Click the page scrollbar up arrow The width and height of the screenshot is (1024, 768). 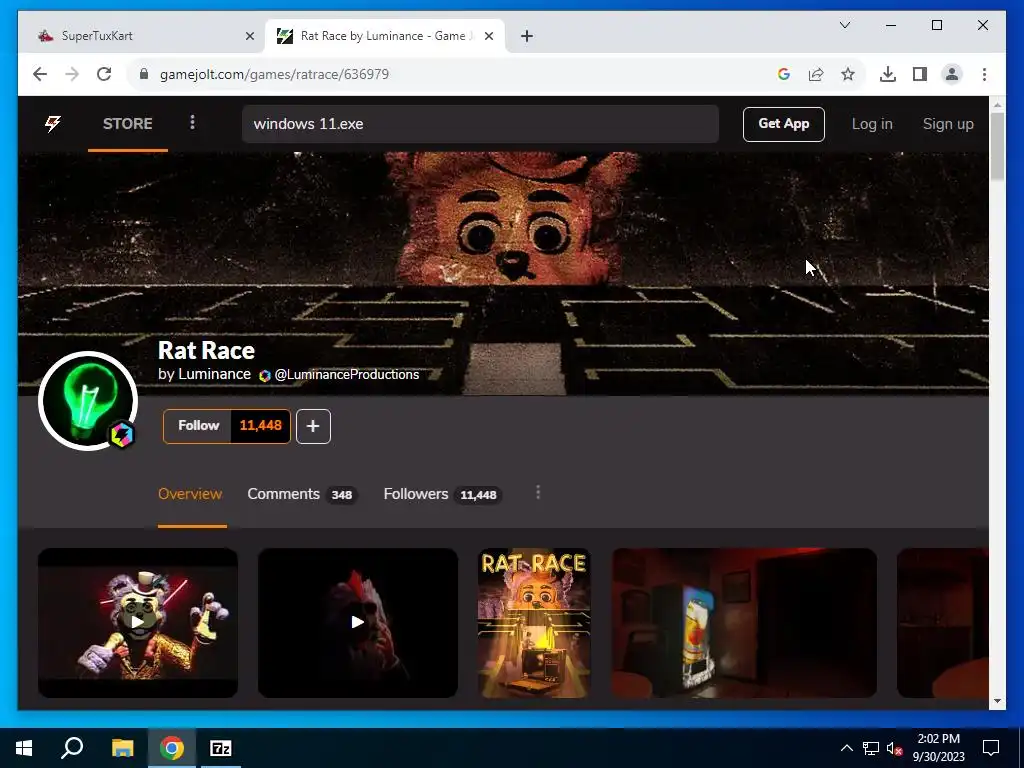pyautogui.click(x=997, y=104)
